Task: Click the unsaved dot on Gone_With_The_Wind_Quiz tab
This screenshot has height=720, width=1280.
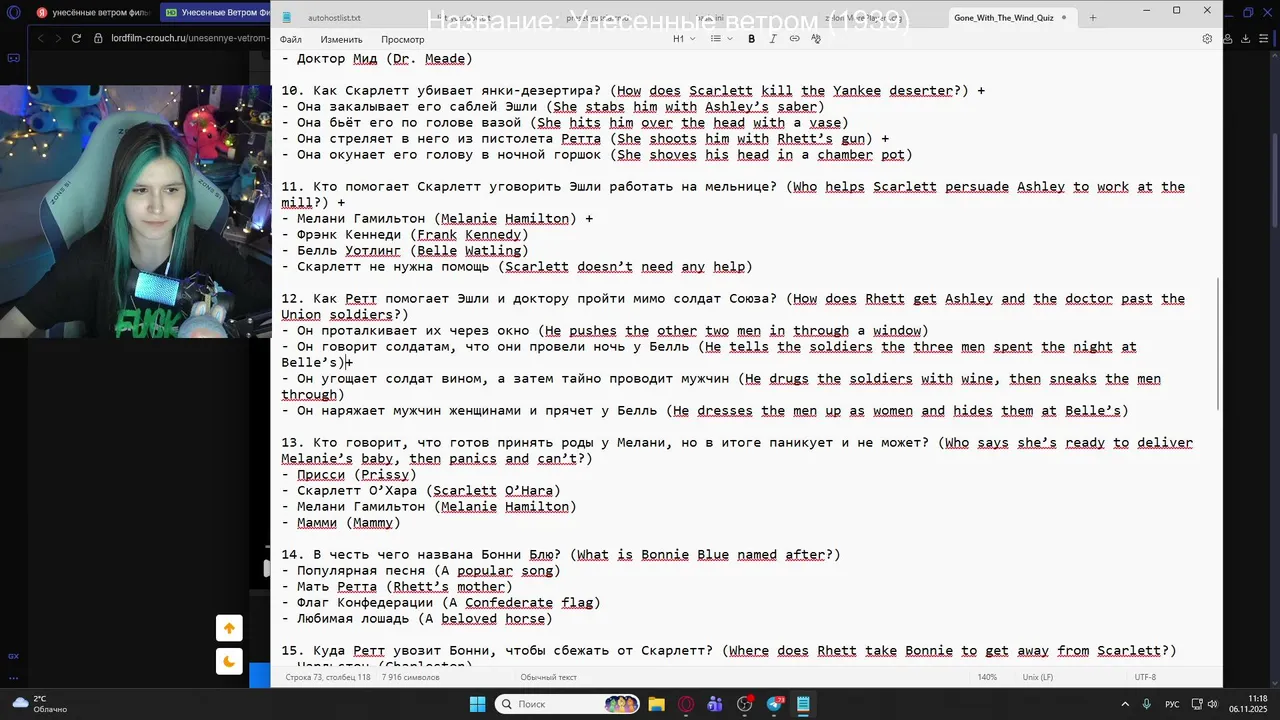Action: (1064, 18)
